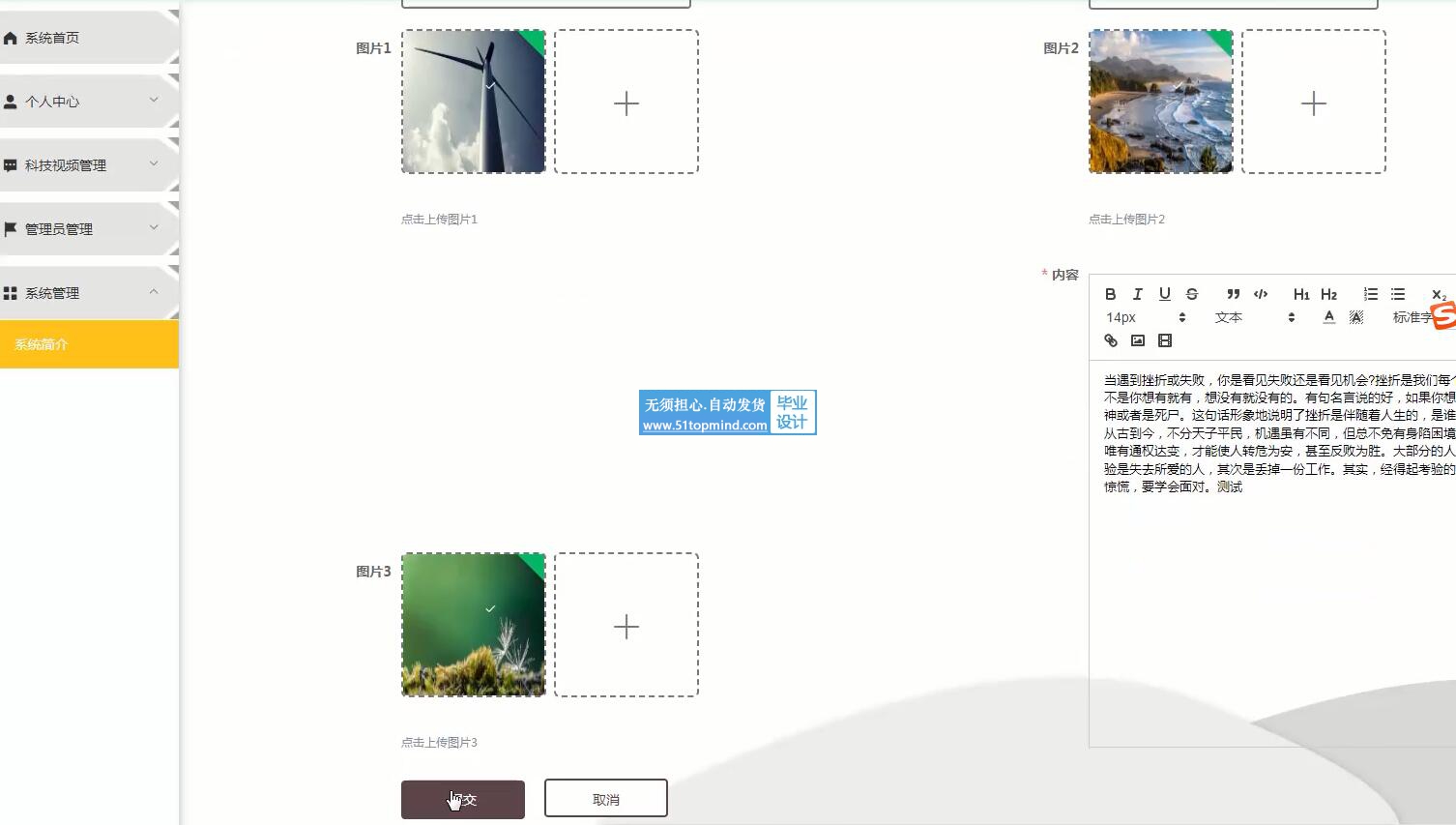Image resolution: width=1456 pixels, height=825 pixels.
Task: Click the up chevron beside 系统管理
Action: coord(154,291)
